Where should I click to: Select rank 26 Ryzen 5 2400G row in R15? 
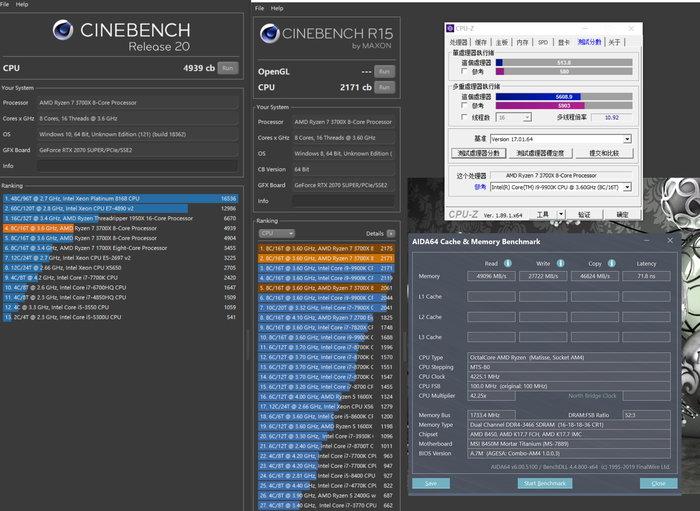pos(326,495)
